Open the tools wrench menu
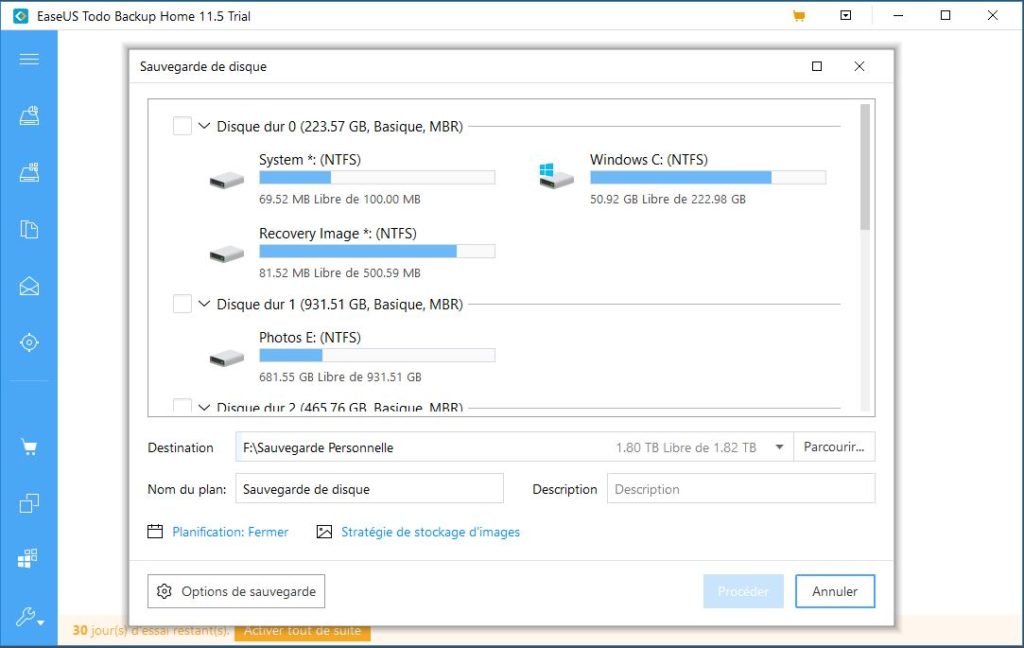 (29, 616)
